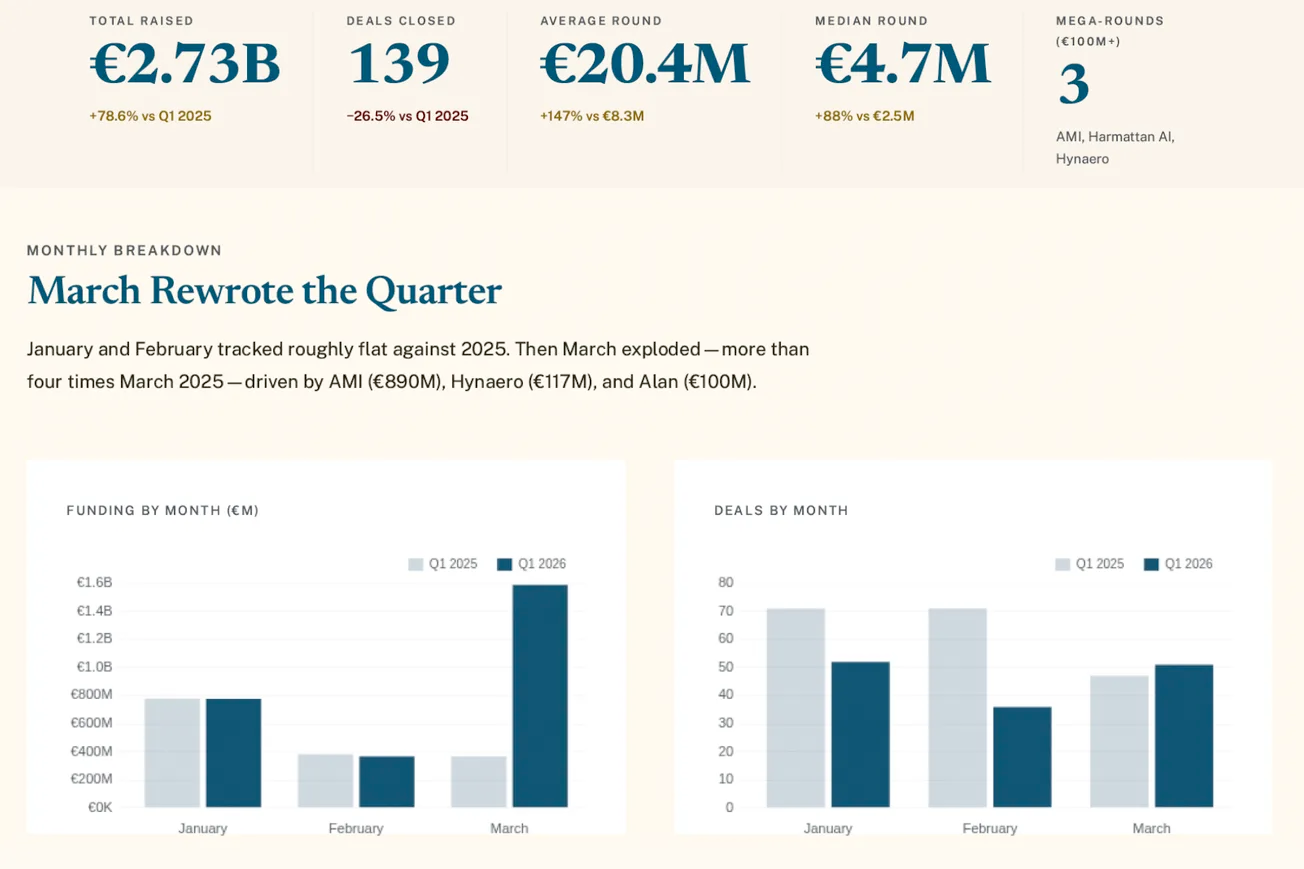
Task: Select the 139 deals closed figure
Action: (399, 63)
